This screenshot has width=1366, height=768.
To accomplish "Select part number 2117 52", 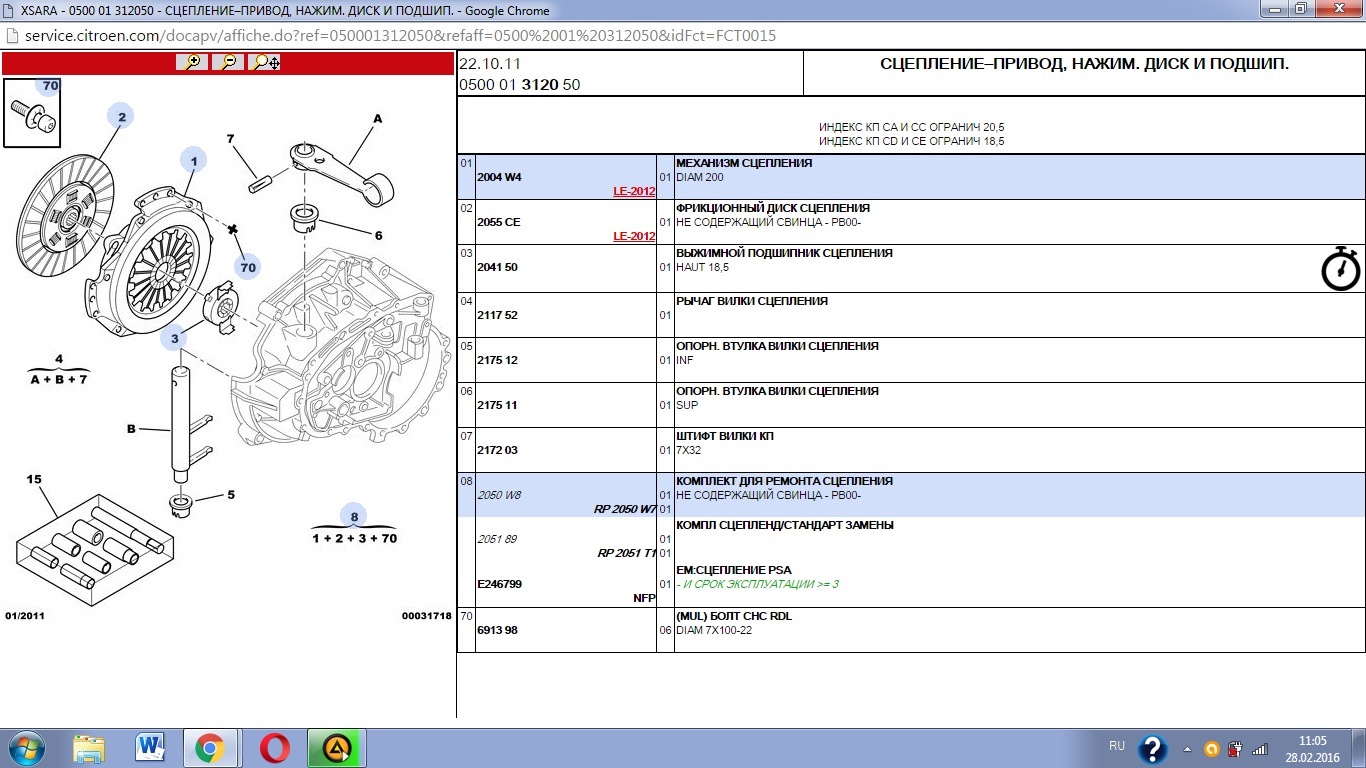I will 497,315.
